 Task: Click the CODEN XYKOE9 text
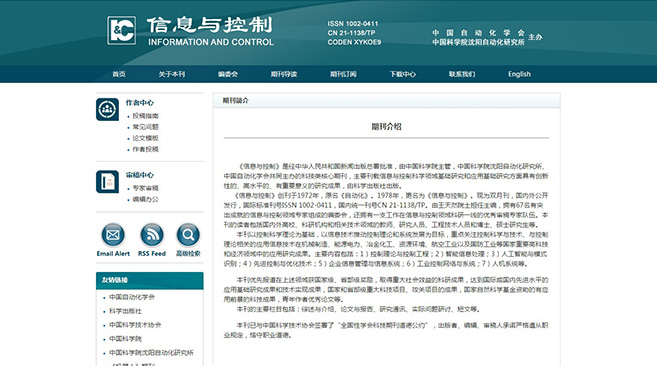pos(354,42)
